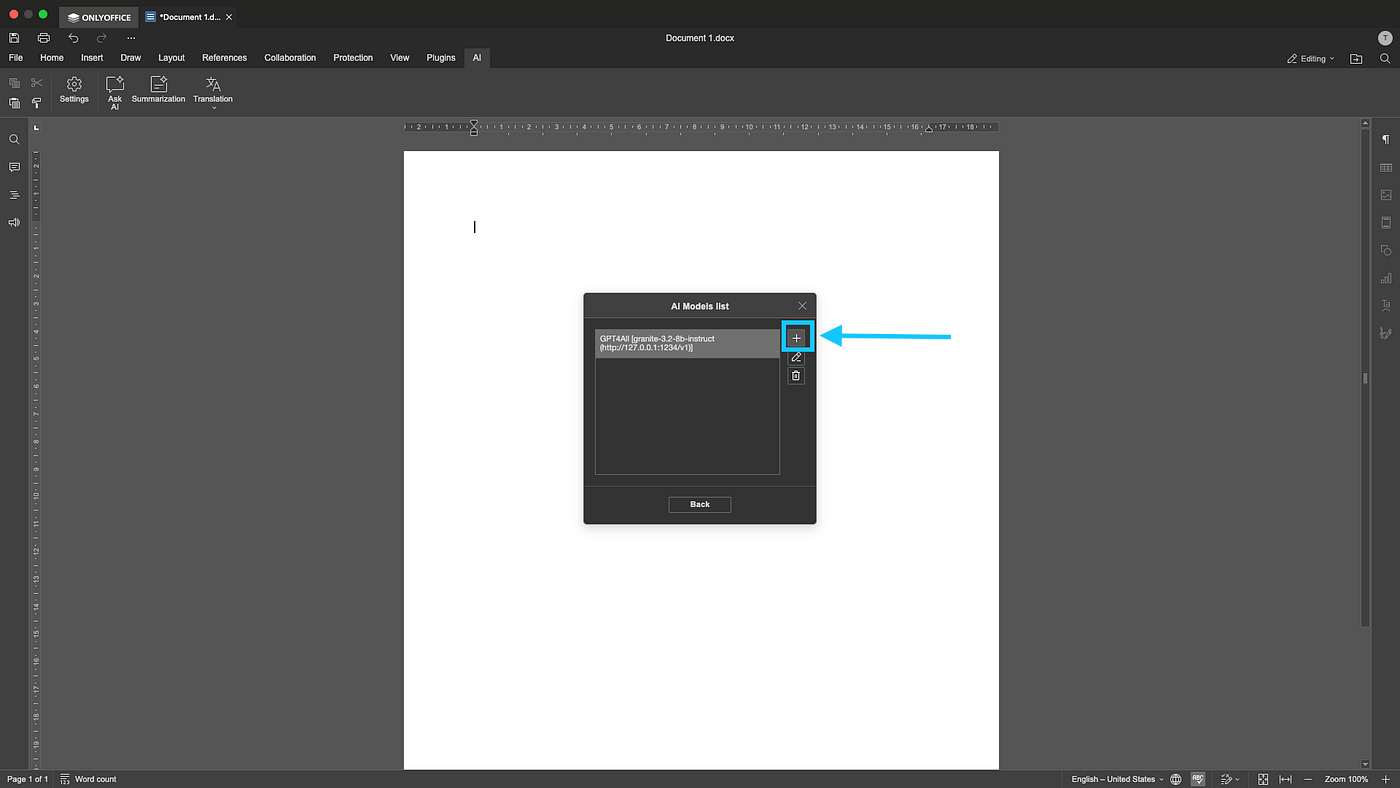Open the Editing mode dropdown
1400x788 pixels.
1311,59
